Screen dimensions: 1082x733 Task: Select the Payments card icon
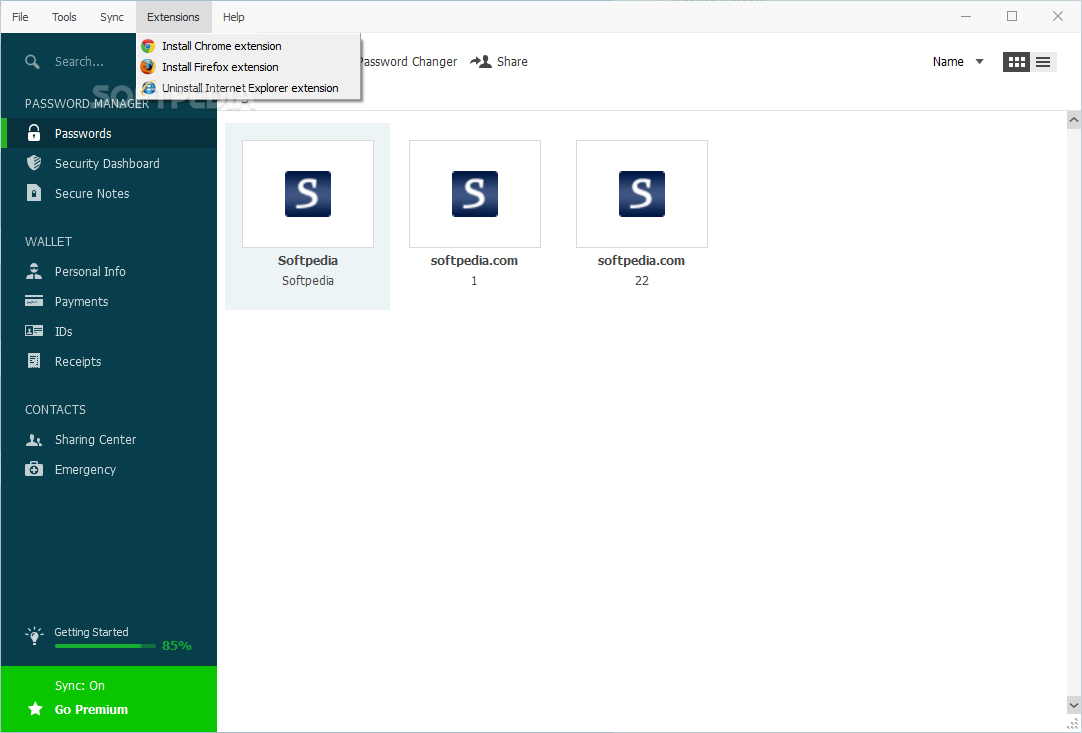(34, 301)
